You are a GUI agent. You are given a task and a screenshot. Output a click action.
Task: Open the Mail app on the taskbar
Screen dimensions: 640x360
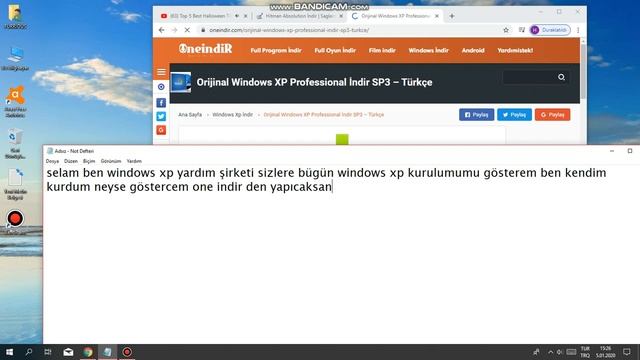[68, 352]
